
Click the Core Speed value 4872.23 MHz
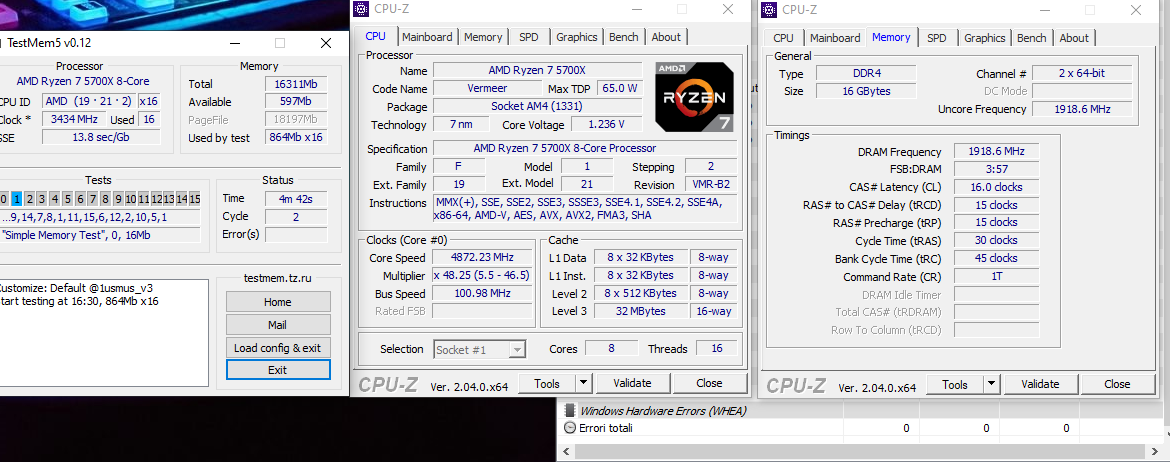(483, 257)
